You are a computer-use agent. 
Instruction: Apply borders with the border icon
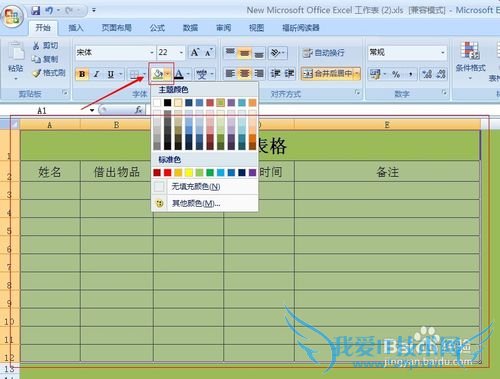134,74
